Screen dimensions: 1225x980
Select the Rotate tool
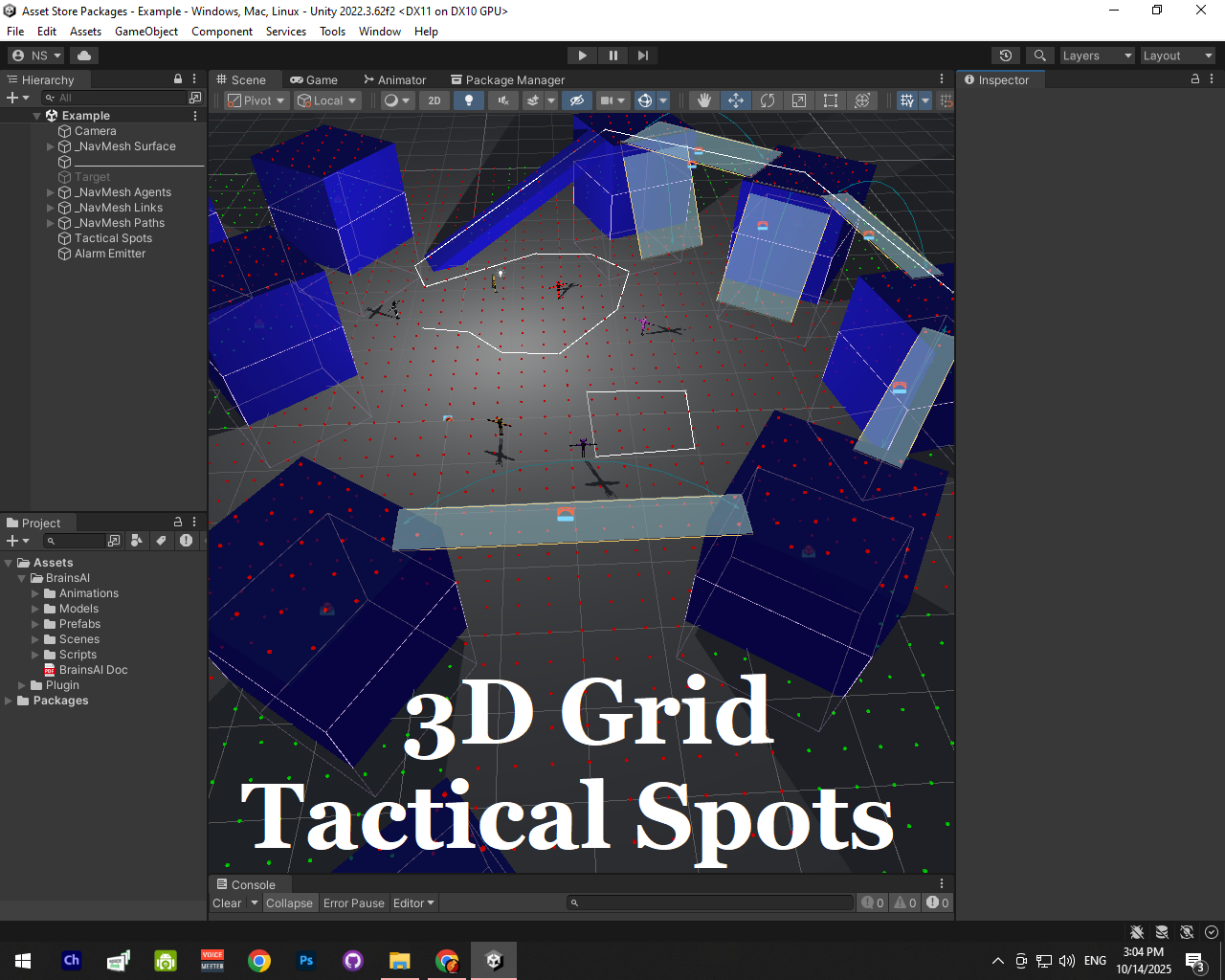click(x=768, y=100)
